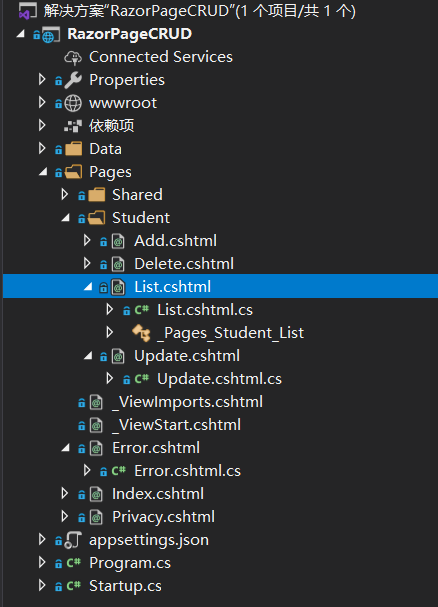Image resolution: width=438 pixels, height=607 pixels.
Task: Click the Properties wrench icon
Action: pyautogui.click(x=73, y=80)
